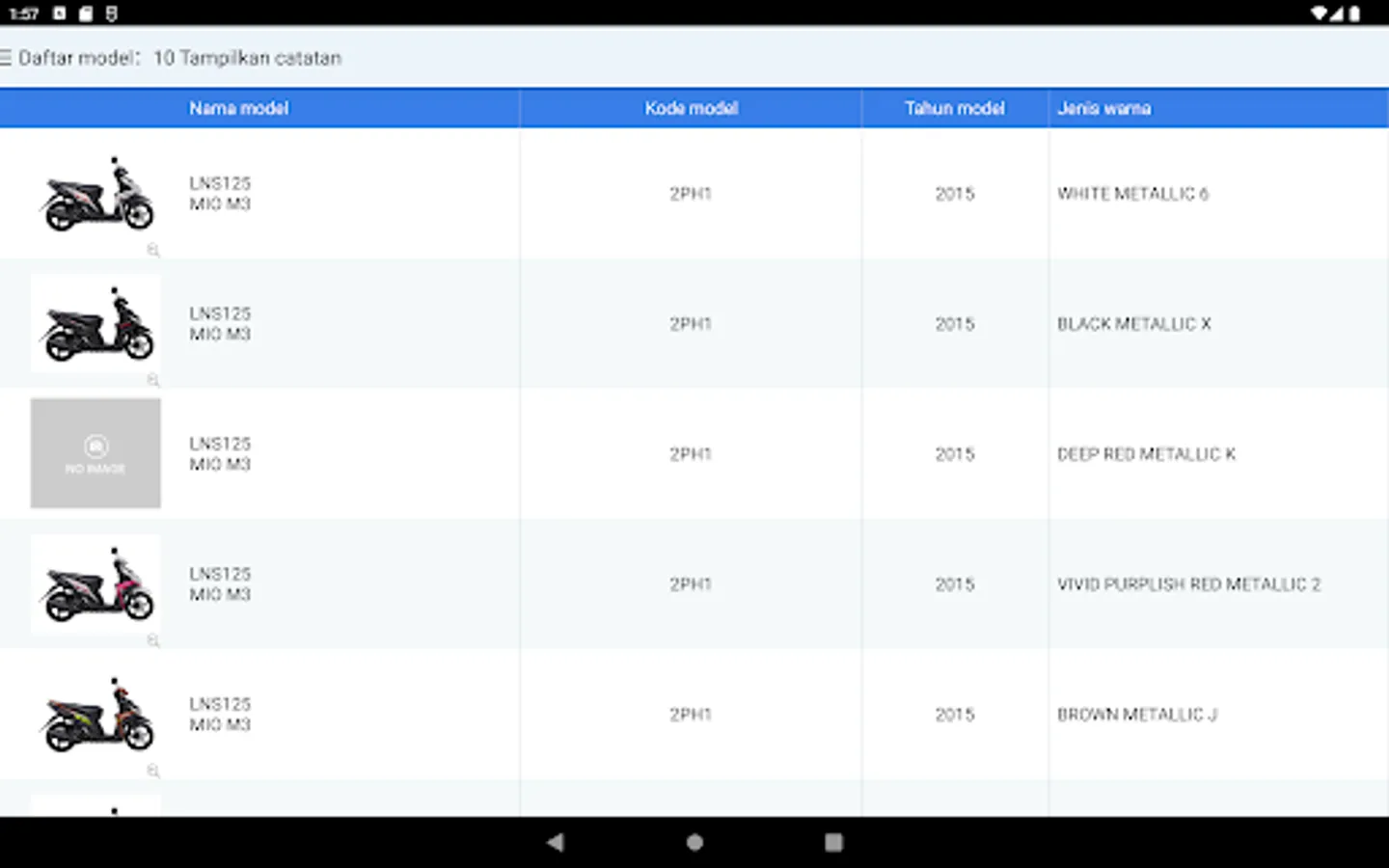Tap the Android home navigation button
This screenshot has height=868, width=1389.
694,842
